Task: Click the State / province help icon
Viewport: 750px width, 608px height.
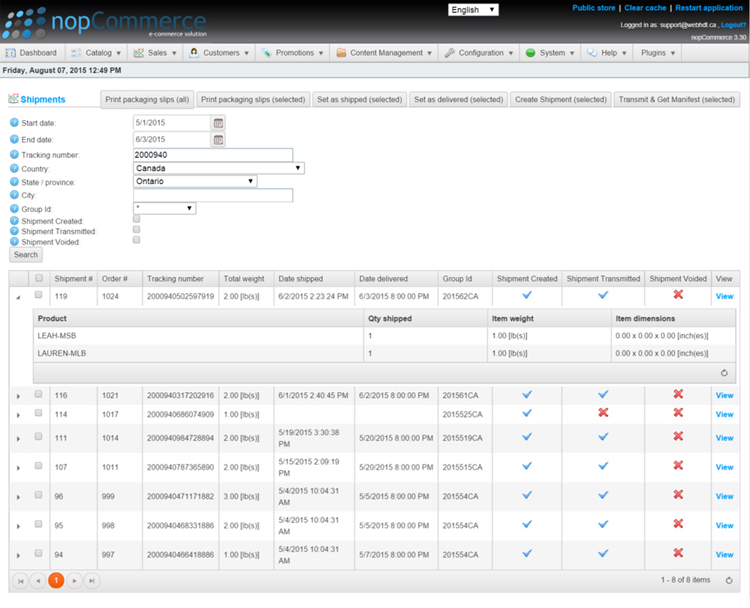Action: pos(14,182)
